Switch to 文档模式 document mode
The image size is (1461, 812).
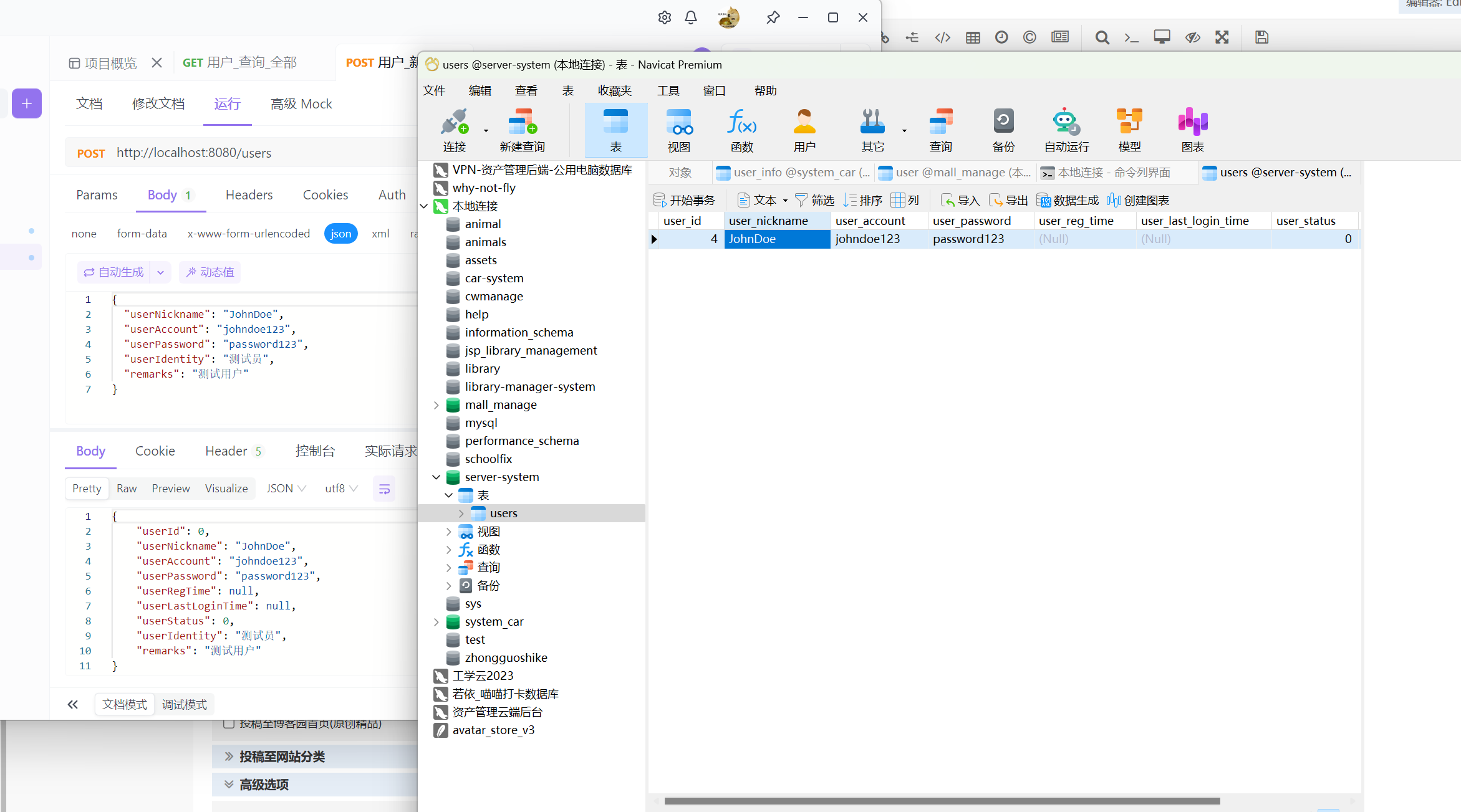[x=124, y=705]
